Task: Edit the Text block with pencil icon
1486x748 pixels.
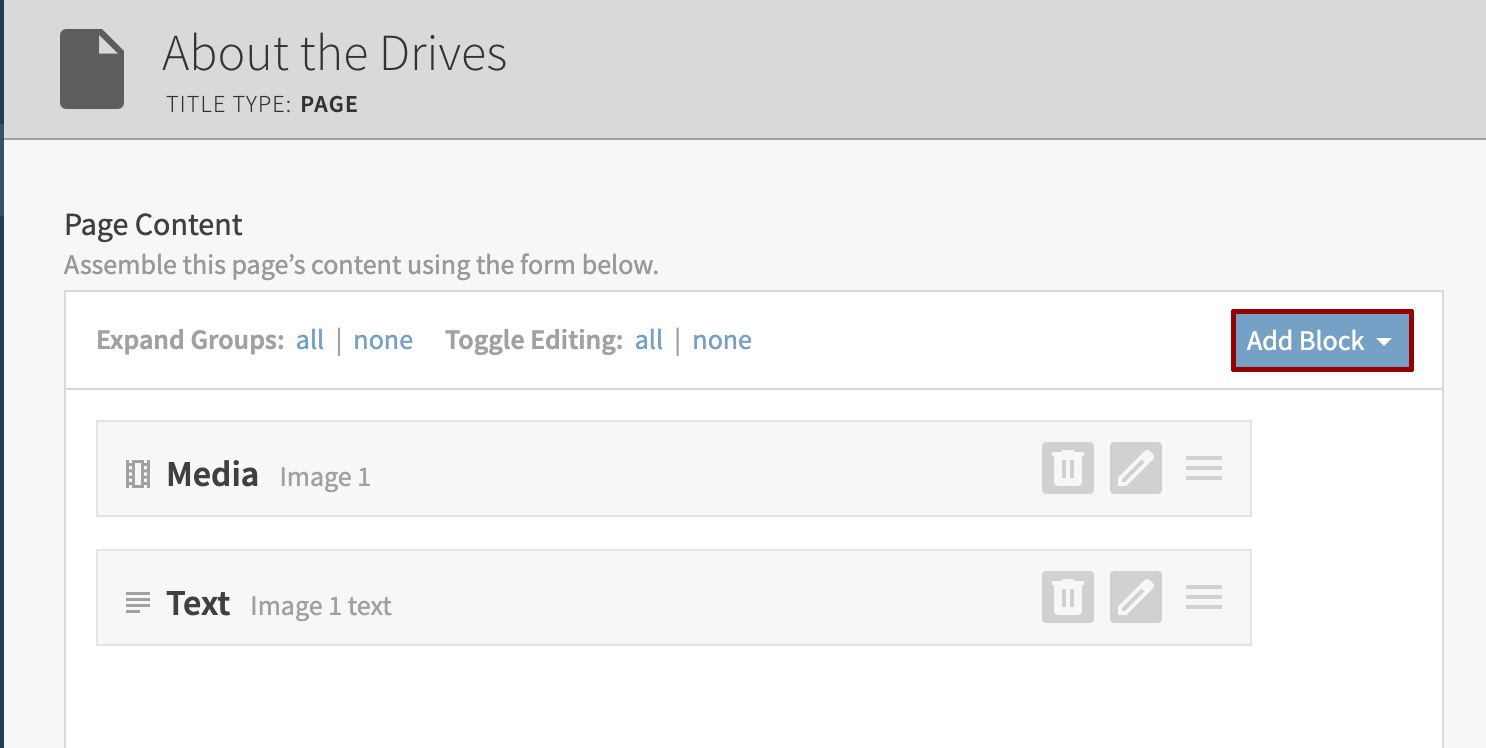Action: 1136,597
